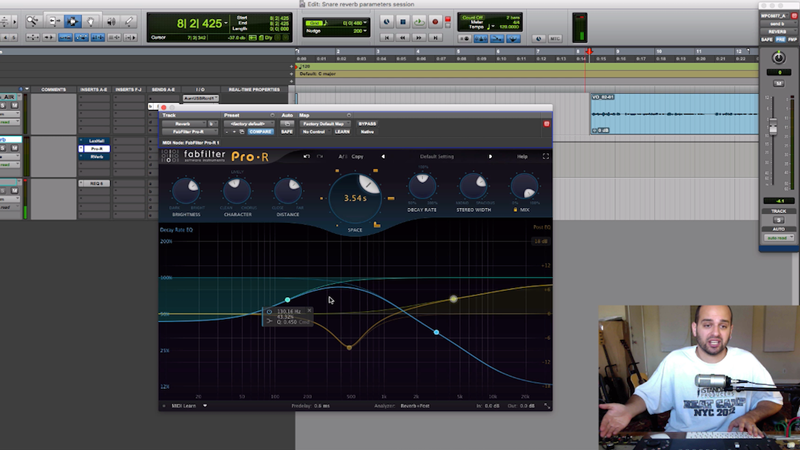Viewport: 800px width, 450px height.
Task: Click the Go to End transport button
Action: pyautogui.click(x=435, y=38)
